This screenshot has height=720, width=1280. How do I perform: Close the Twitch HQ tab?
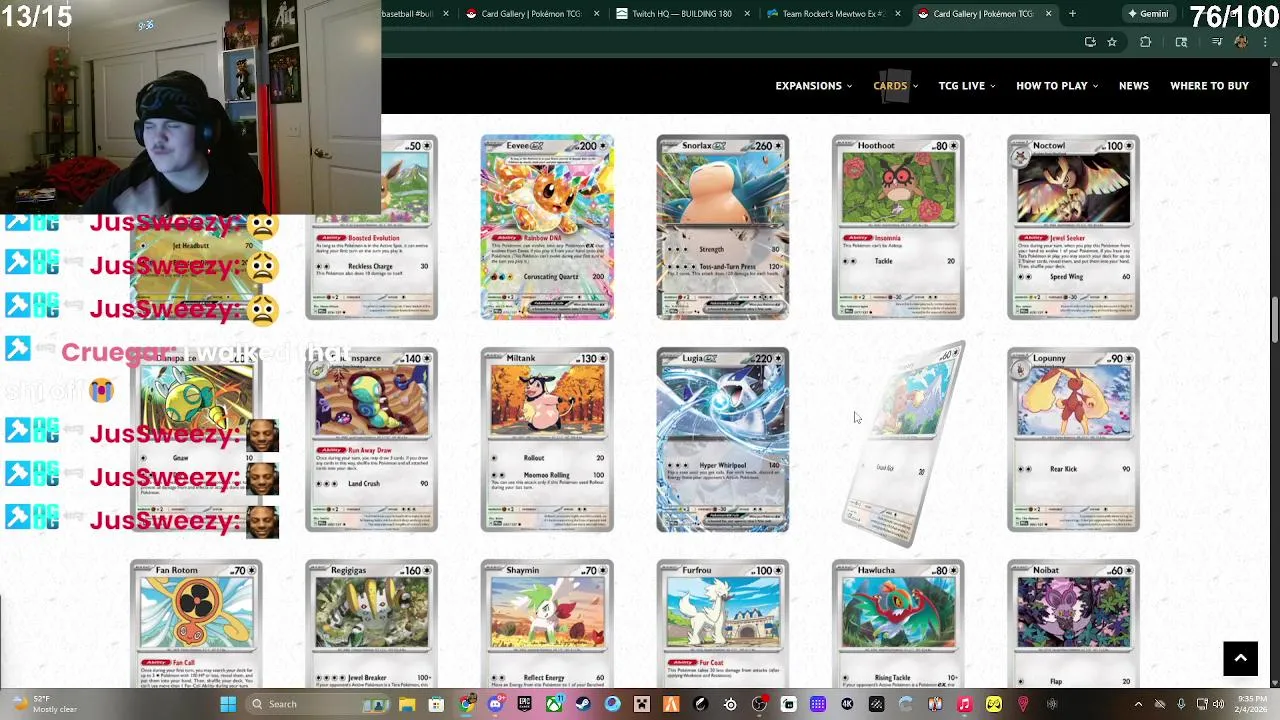[747, 14]
